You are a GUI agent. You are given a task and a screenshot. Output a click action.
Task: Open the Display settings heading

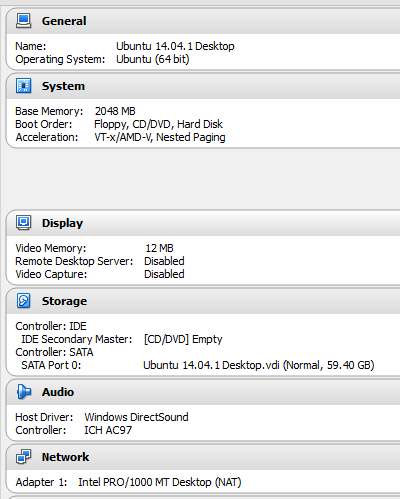point(62,223)
